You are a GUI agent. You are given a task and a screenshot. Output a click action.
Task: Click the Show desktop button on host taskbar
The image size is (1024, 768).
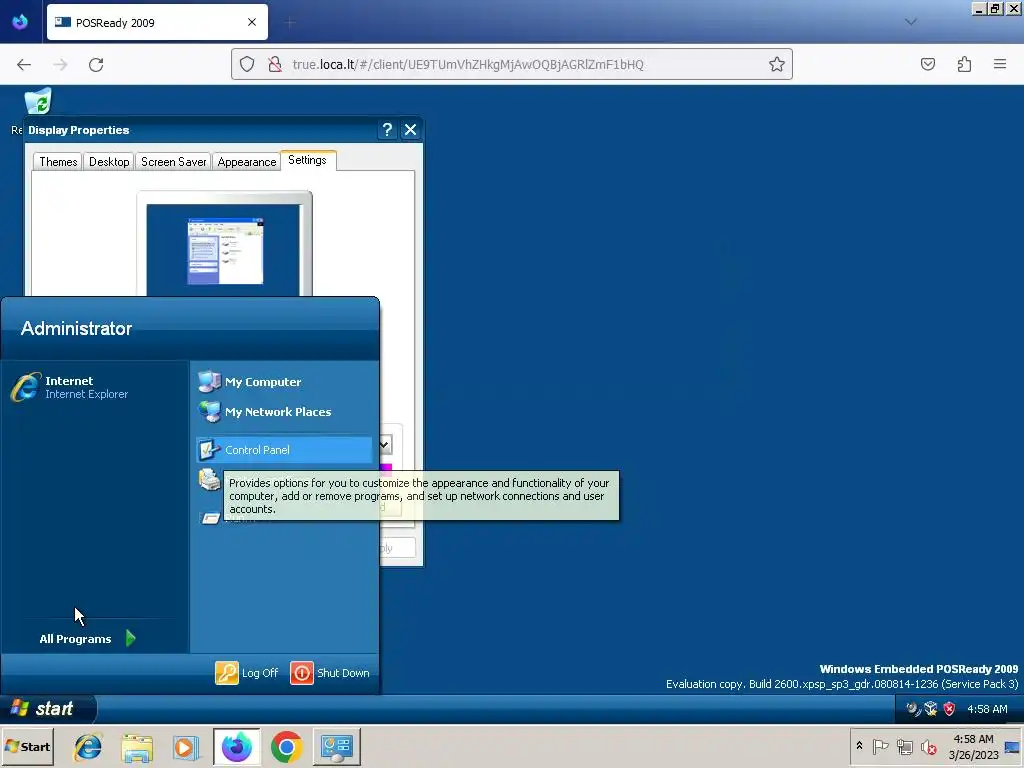click(x=1012, y=747)
